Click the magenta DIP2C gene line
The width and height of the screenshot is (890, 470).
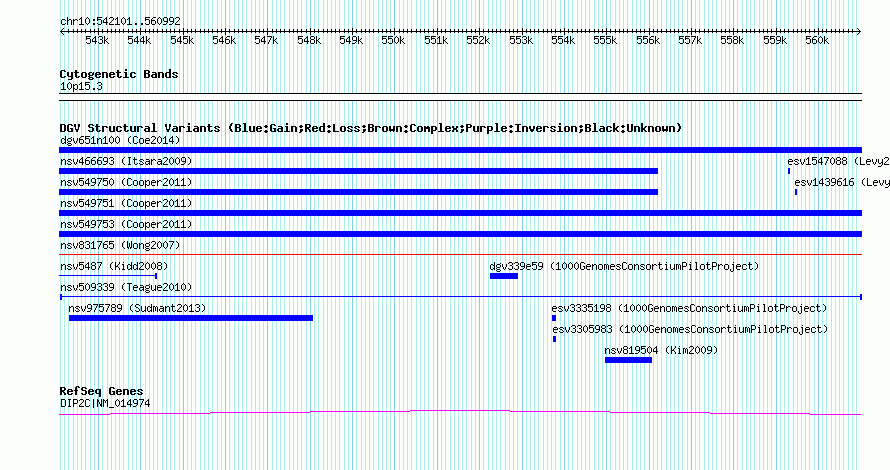click(460, 413)
